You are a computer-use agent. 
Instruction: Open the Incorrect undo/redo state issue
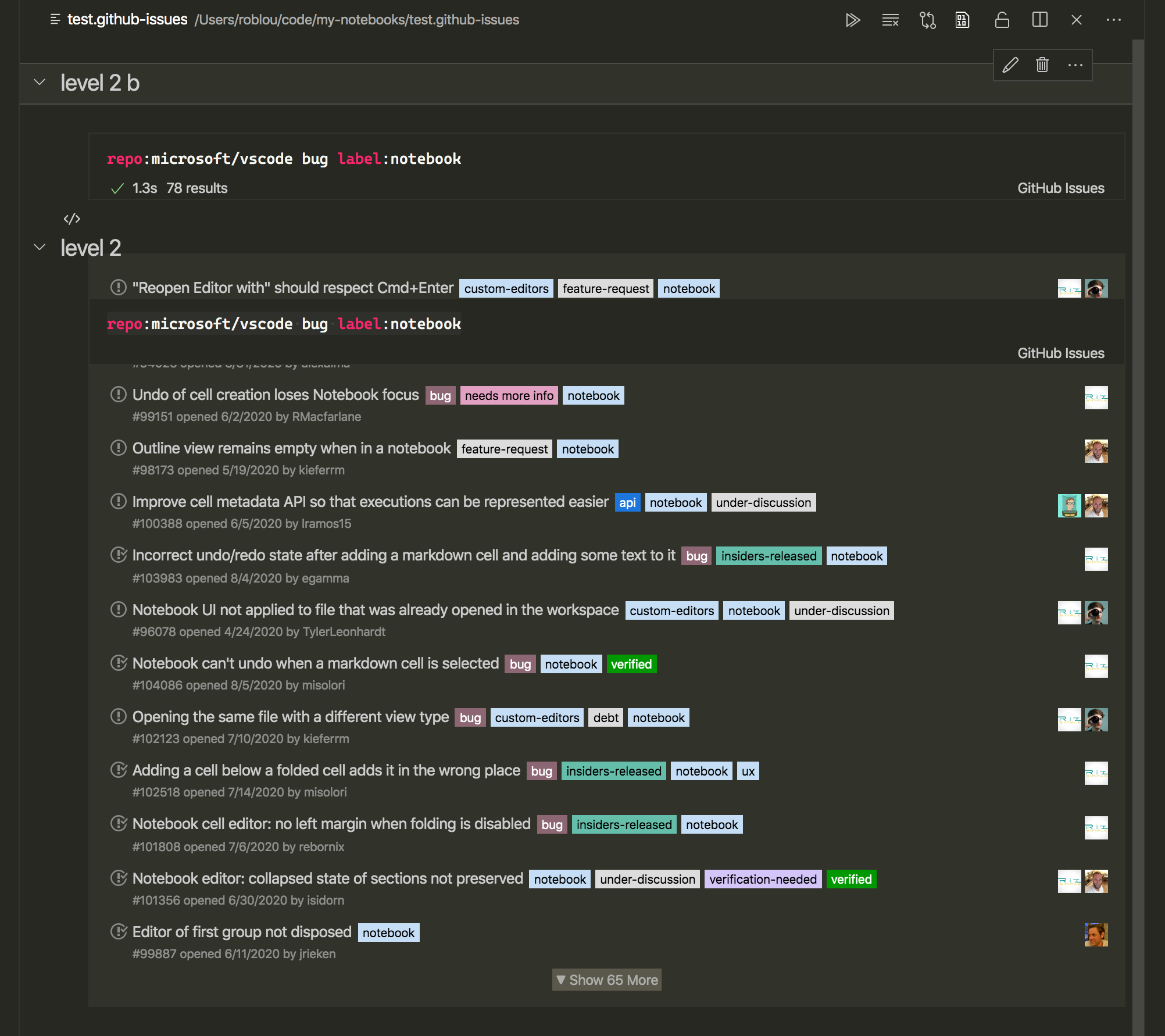coord(404,555)
